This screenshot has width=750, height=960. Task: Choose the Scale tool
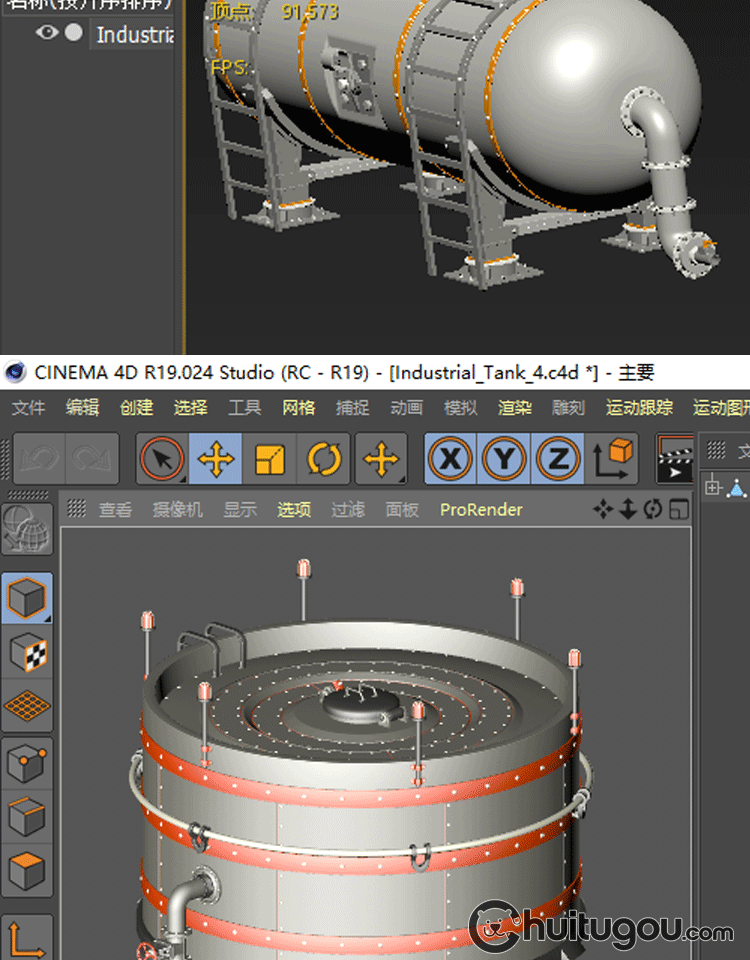point(270,459)
